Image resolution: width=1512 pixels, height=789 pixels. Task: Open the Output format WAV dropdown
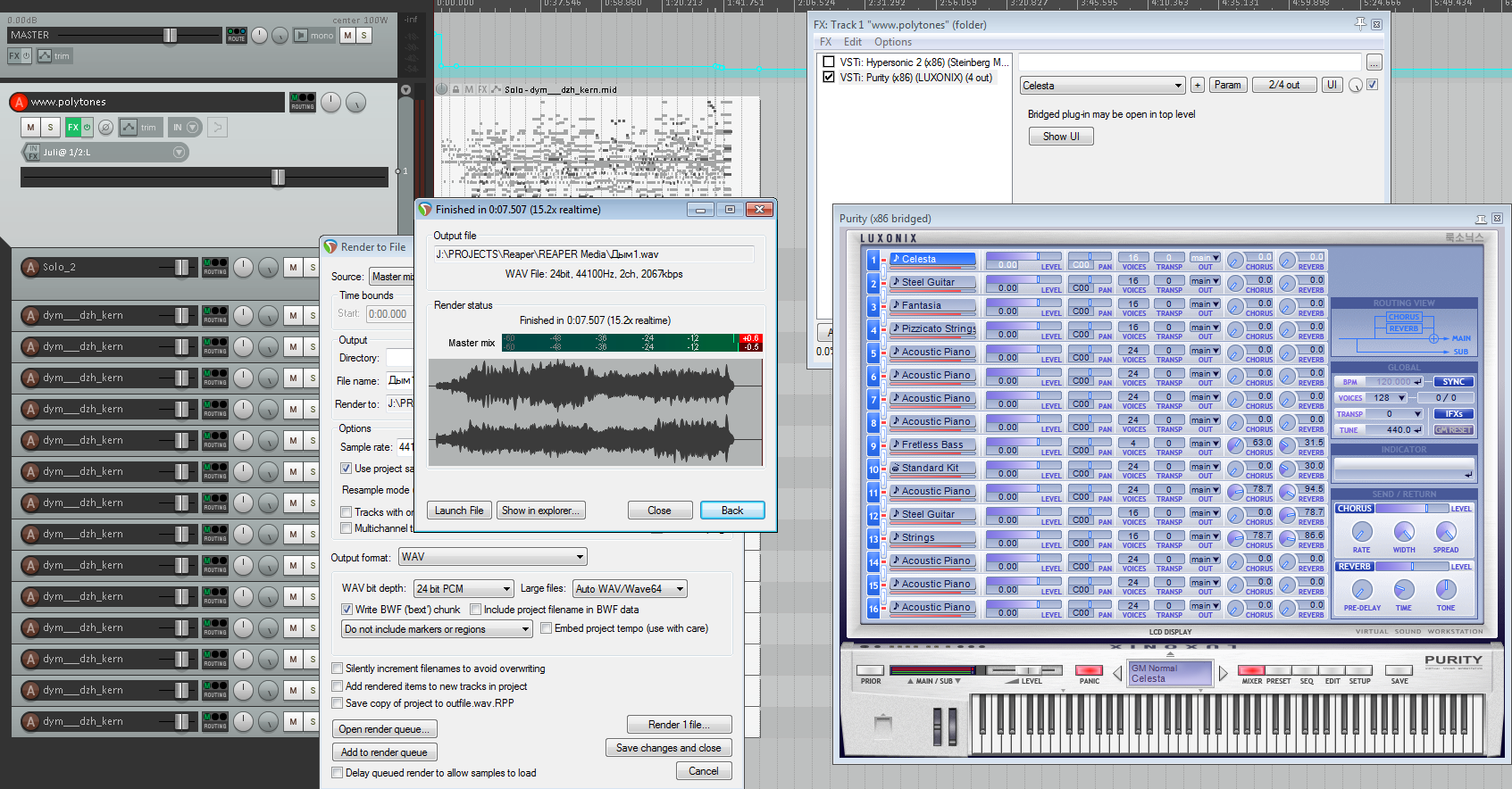492,557
